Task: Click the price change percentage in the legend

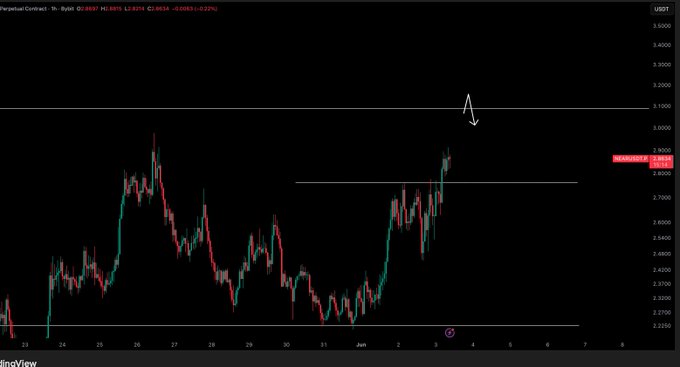Action: 207,9
